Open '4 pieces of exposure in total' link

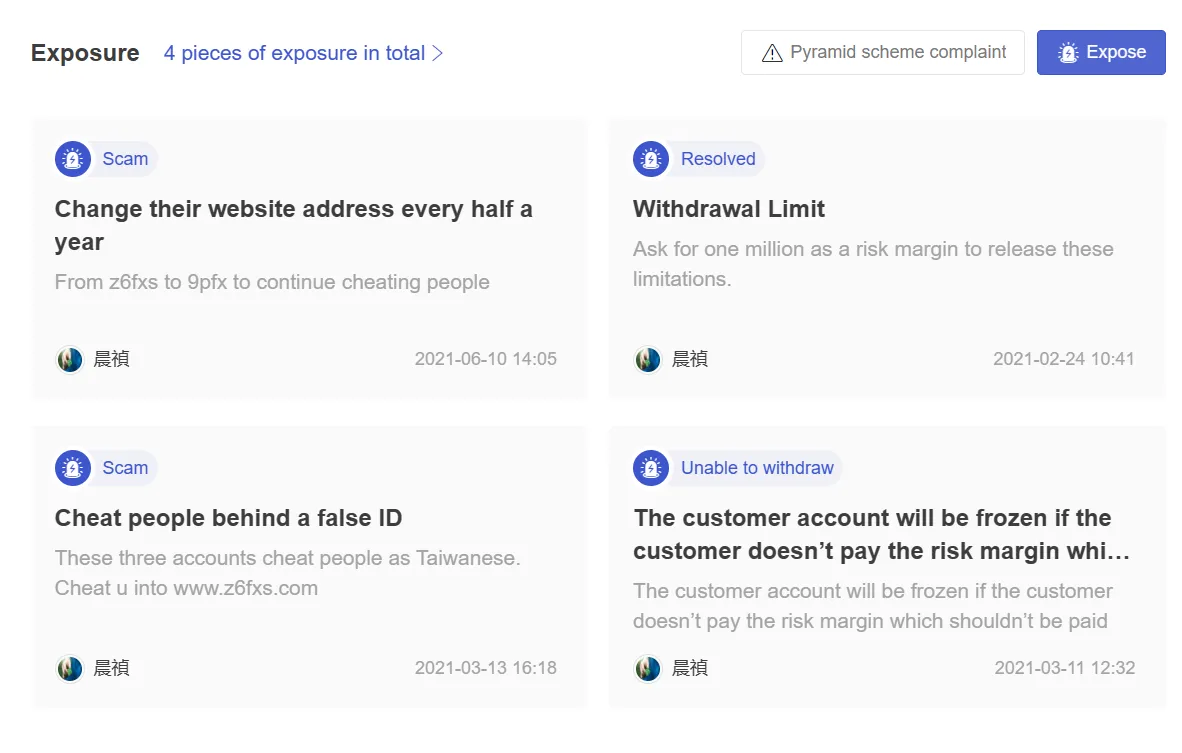(x=295, y=54)
